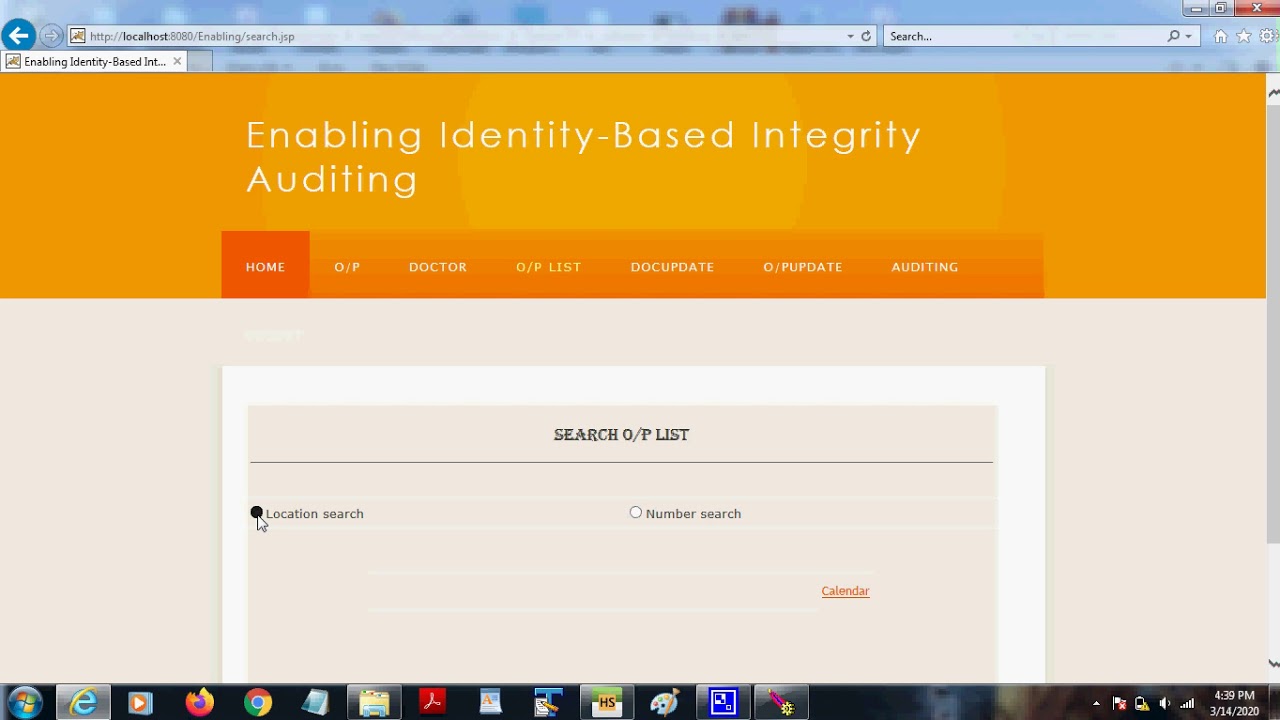Click the browser forward arrow
Viewport: 1280px width, 720px height.
(x=51, y=36)
